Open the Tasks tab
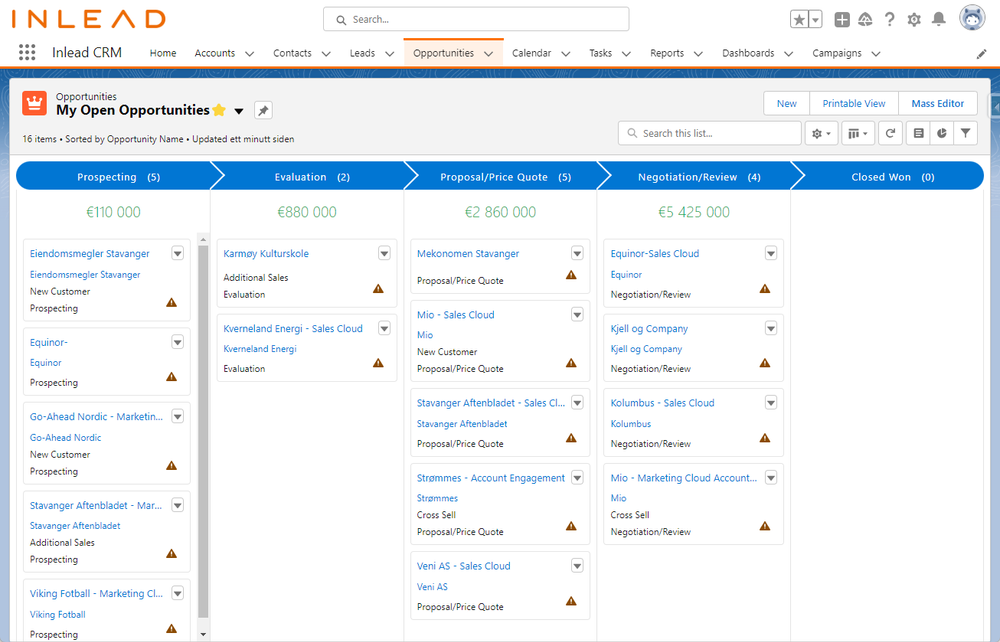This screenshot has width=1000, height=642. pos(600,53)
